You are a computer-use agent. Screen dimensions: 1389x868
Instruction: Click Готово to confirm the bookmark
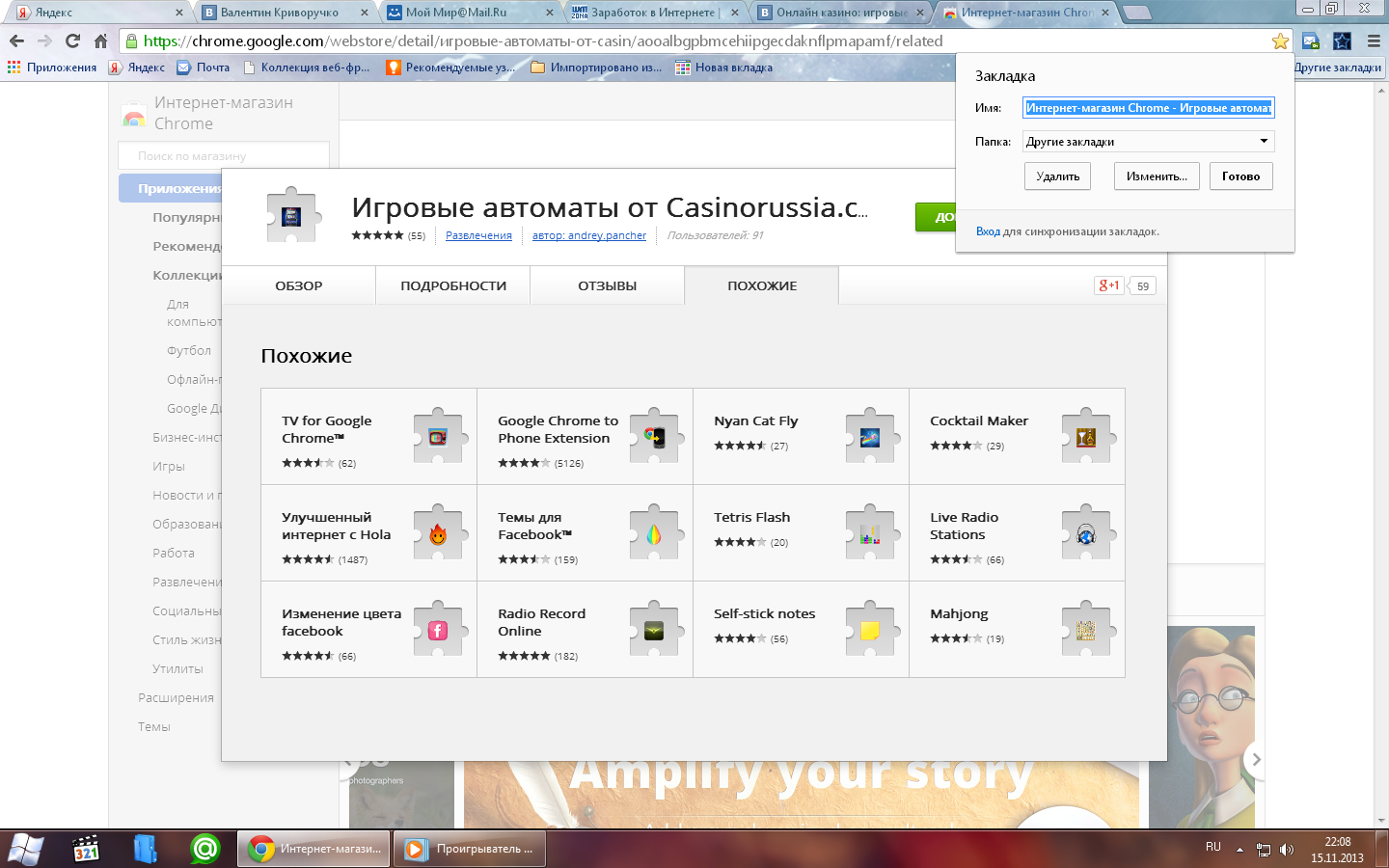(x=1241, y=176)
